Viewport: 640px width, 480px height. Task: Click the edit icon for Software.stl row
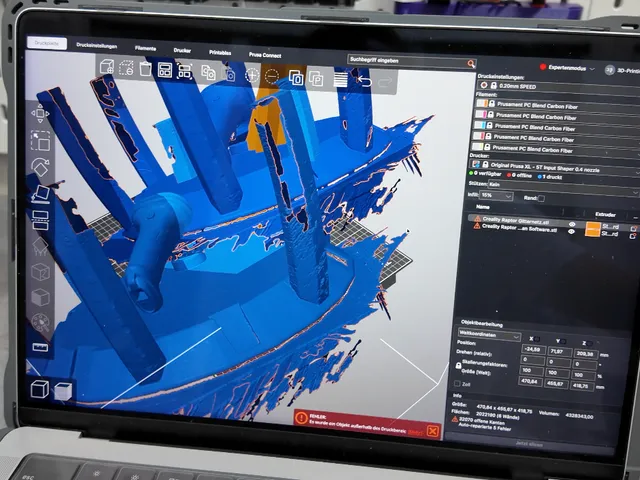(633, 236)
